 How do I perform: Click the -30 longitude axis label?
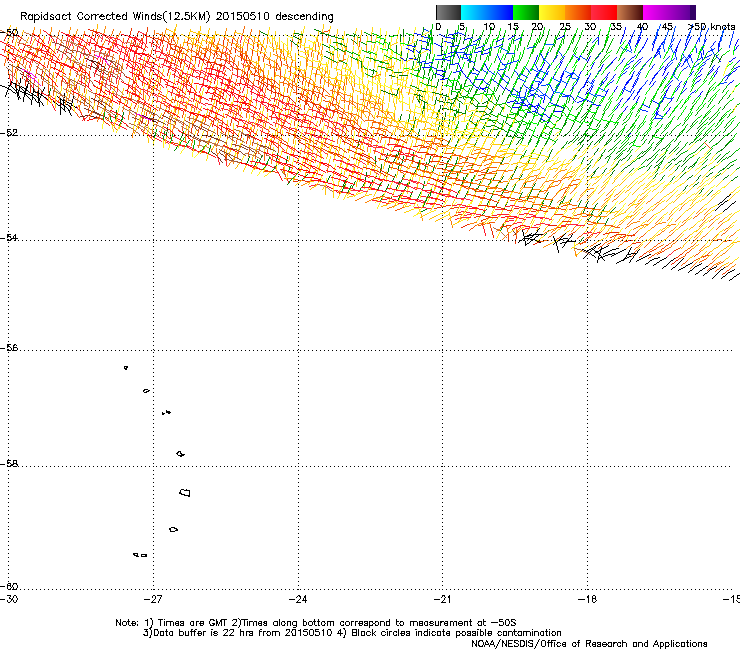click(x=9, y=599)
